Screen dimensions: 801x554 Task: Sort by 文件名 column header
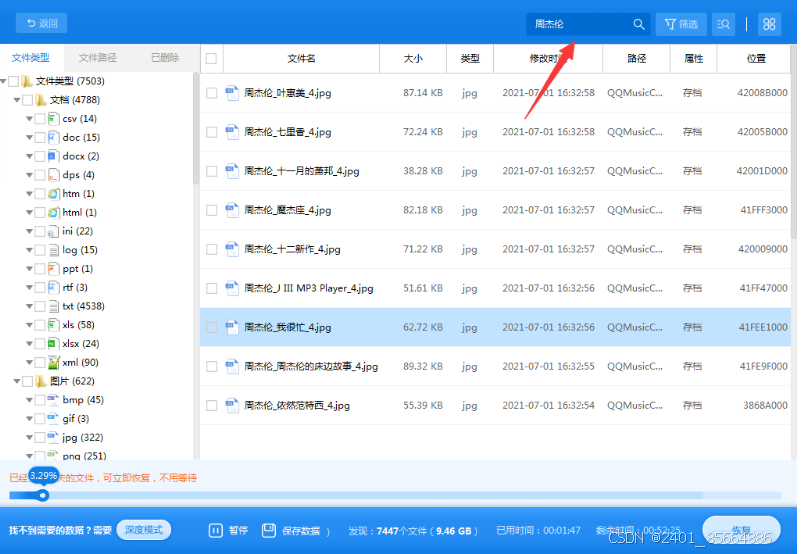pos(301,59)
